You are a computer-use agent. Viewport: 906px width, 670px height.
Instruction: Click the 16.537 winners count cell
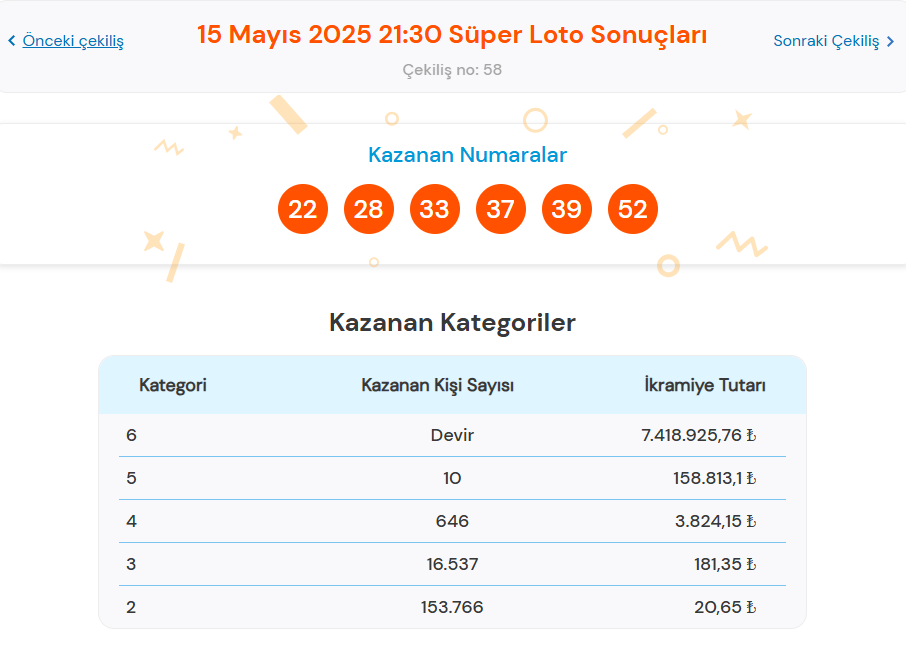point(452,564)
